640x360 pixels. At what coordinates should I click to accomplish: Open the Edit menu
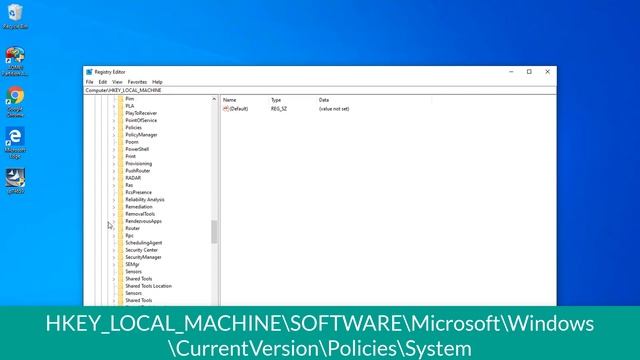102,82
